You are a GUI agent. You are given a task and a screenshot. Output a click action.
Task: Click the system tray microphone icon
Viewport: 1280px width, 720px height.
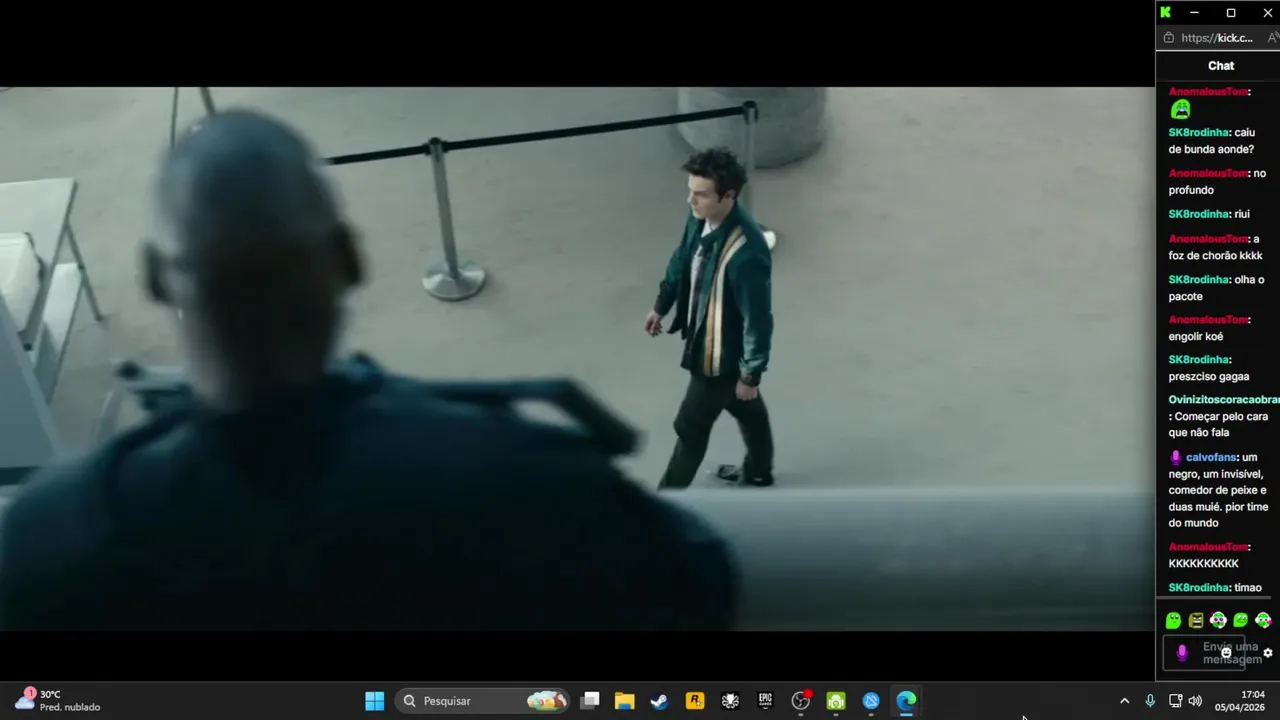pos(1150,701)
